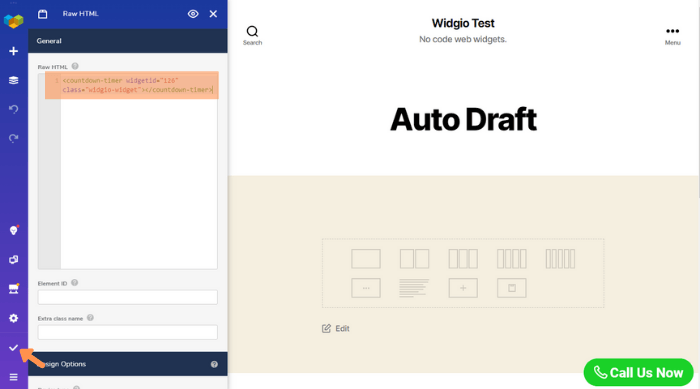Image resolution: width=700 pixels, height=389 pixels.
Task: Add element via plus box icon
Action: tap(463, 288)
